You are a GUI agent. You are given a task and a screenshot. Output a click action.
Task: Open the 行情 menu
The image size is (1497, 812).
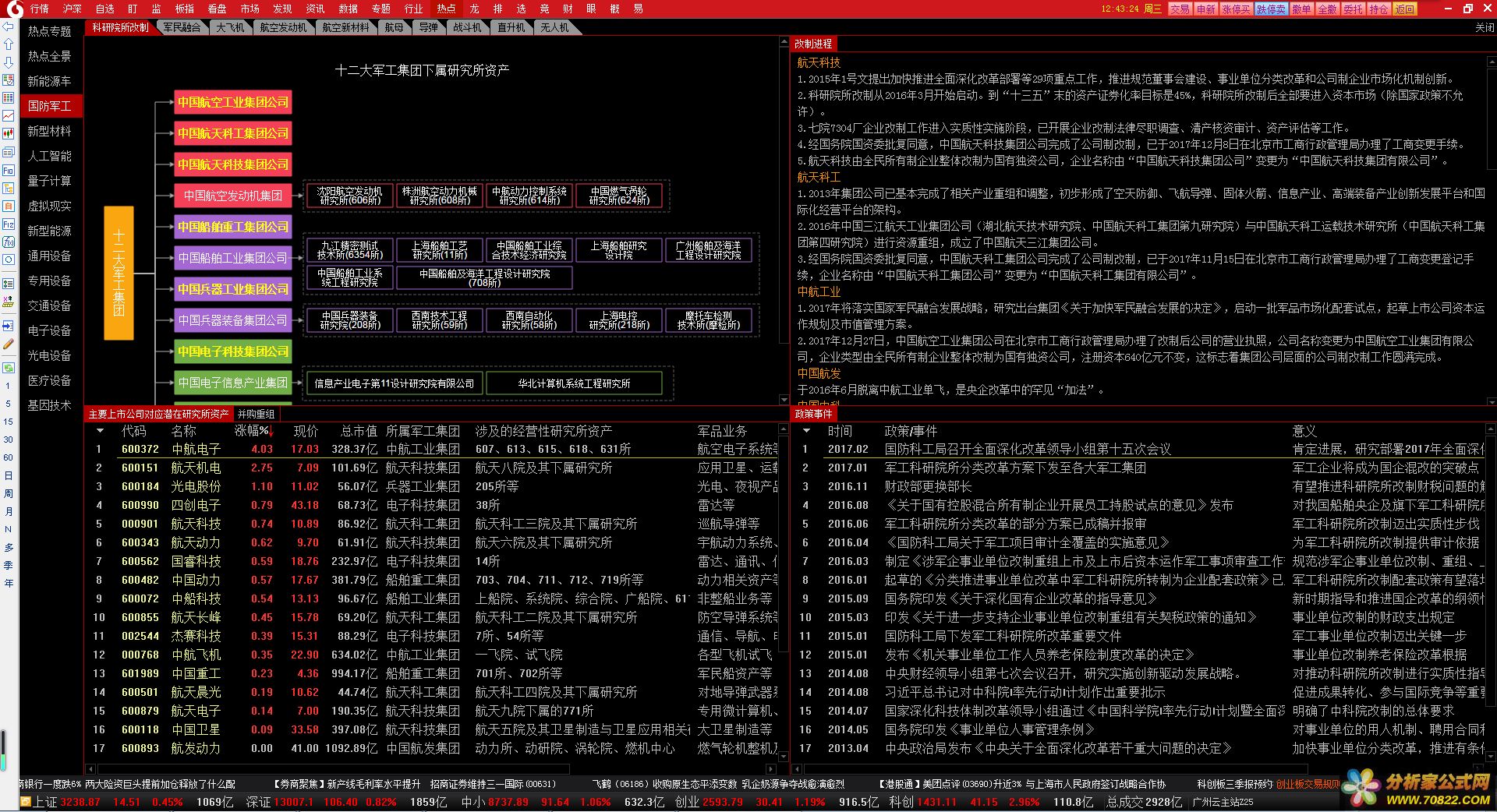coord(39,9)
